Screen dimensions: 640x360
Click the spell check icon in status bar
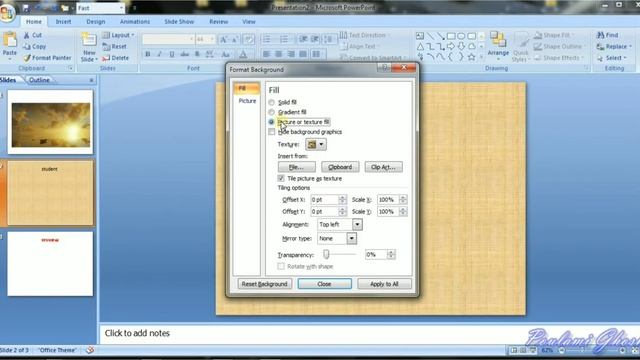tap(90, 350)
